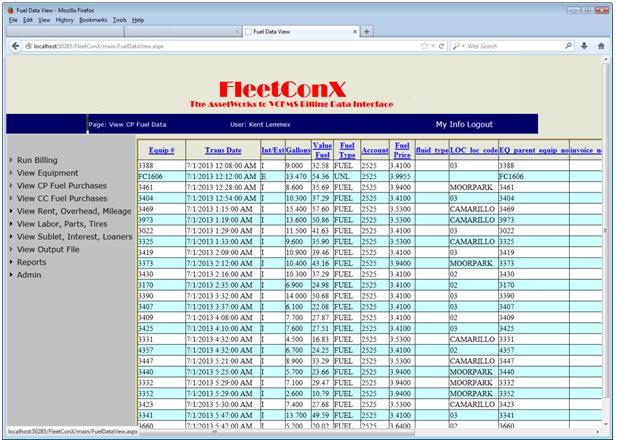626x440 pixels.
Task: Expand View CP Fuel Purchases
Action: [x=61, y=186]
